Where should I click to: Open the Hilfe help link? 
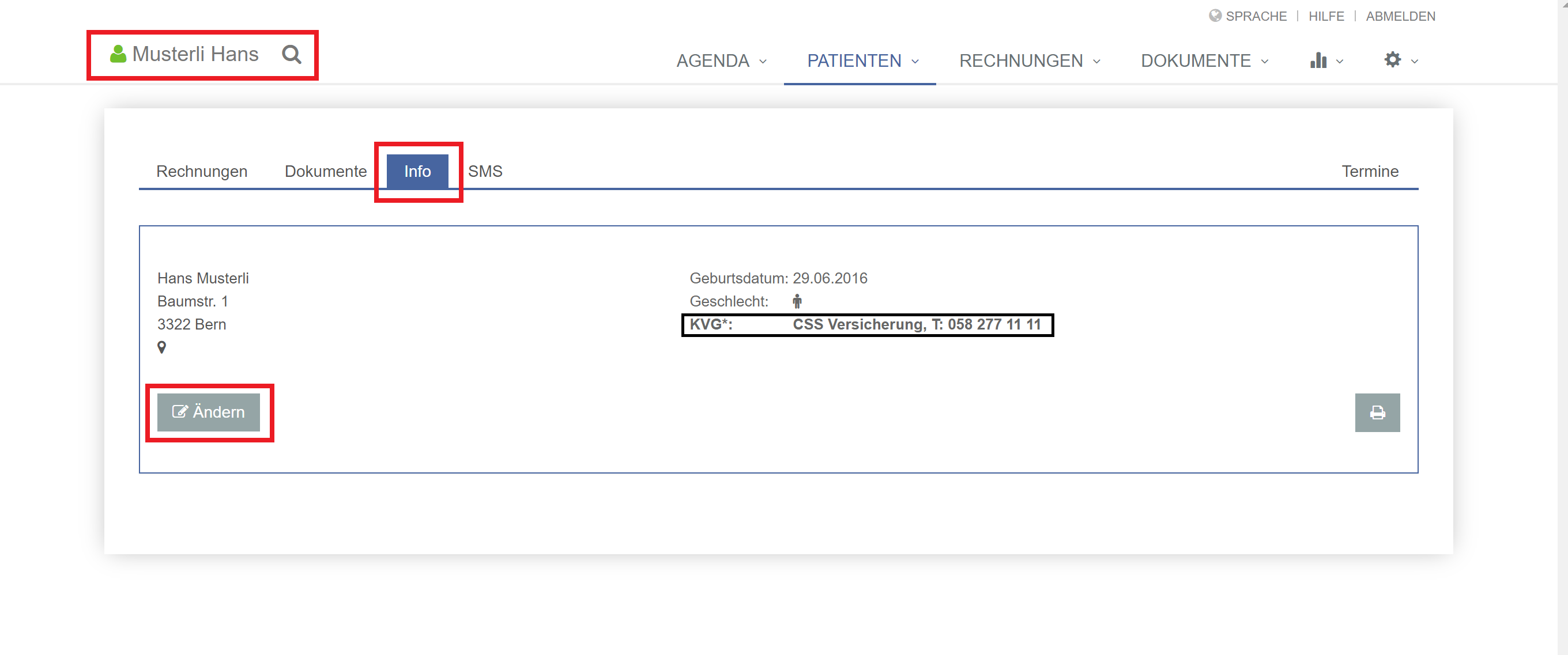(x=1326, y=17)
